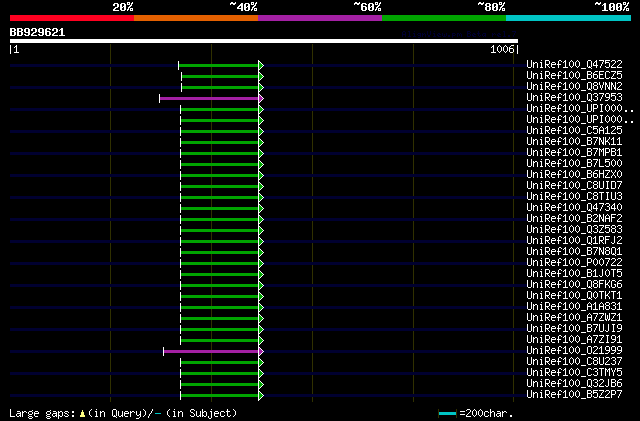Select the UniRef100_Q0TKT1 label
Viewport: 640px width, 421px height.
coord(574,296)
